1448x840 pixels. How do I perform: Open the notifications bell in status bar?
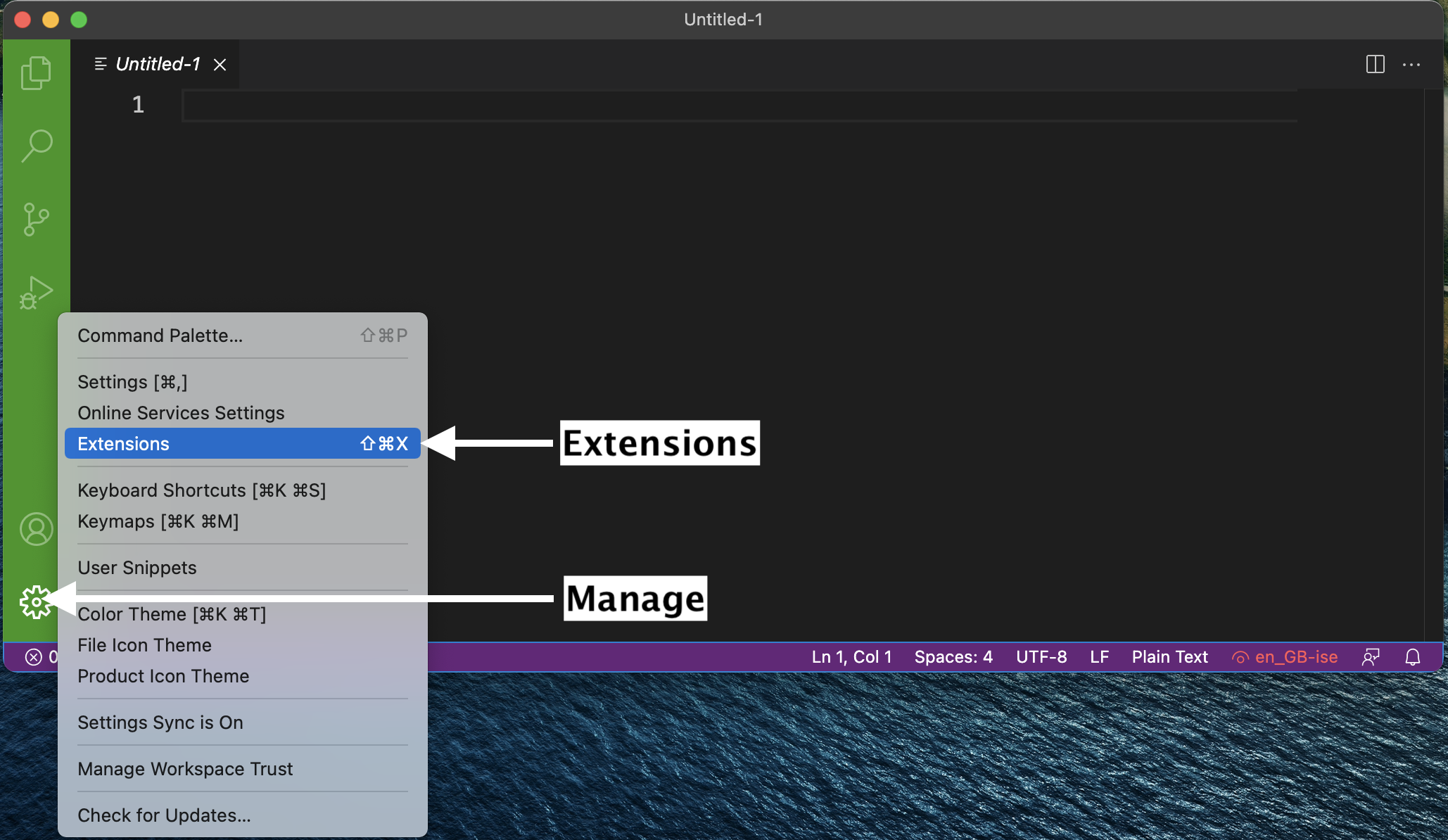click(x=1413, y=657)
